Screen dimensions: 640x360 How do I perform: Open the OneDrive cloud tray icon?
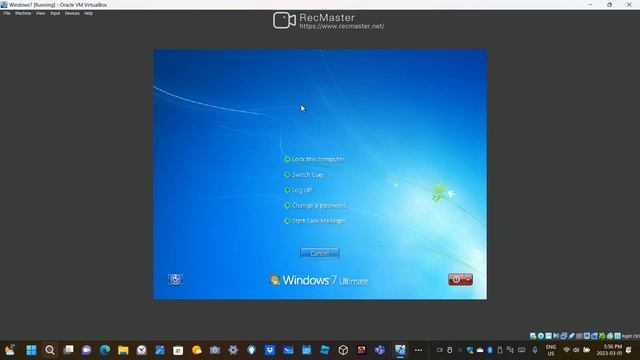[x=480, y=350]
